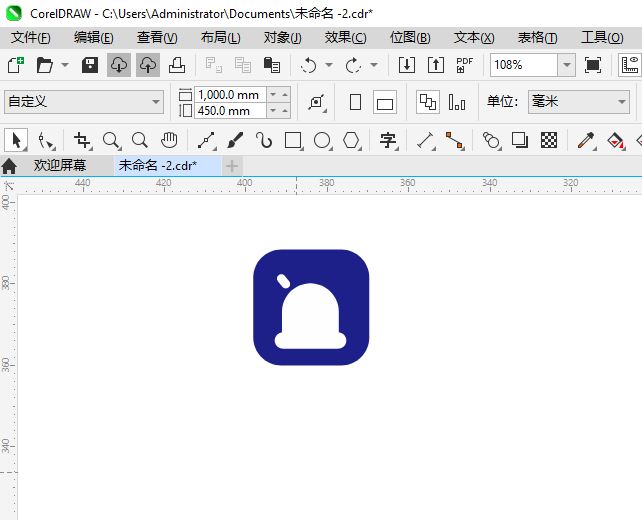
Task: Select the Shape edit tool
Action: (x=45, y=140)
